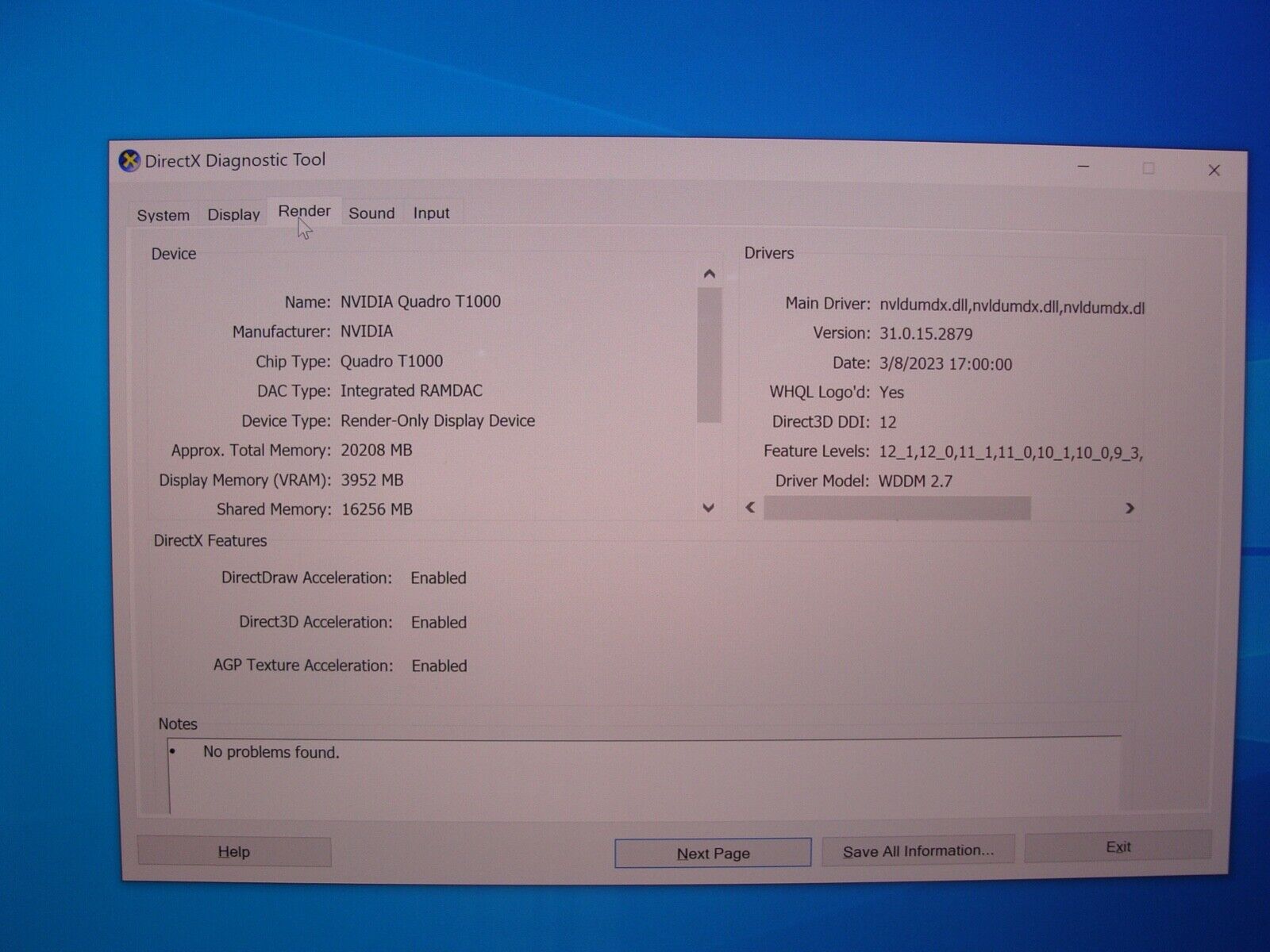1270x952 pixels.
Task: Click Drivers panel scroll right arrow
Action: (1130, 508)
